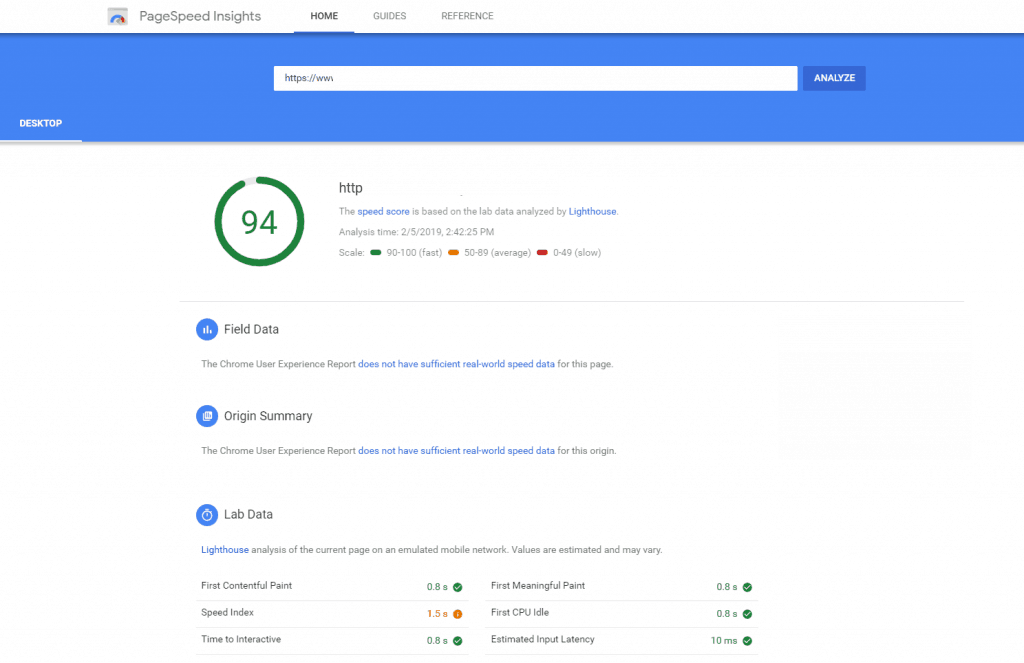
Task: Open the Lighthouse link under Lab Data
Action: click(225, 550)
